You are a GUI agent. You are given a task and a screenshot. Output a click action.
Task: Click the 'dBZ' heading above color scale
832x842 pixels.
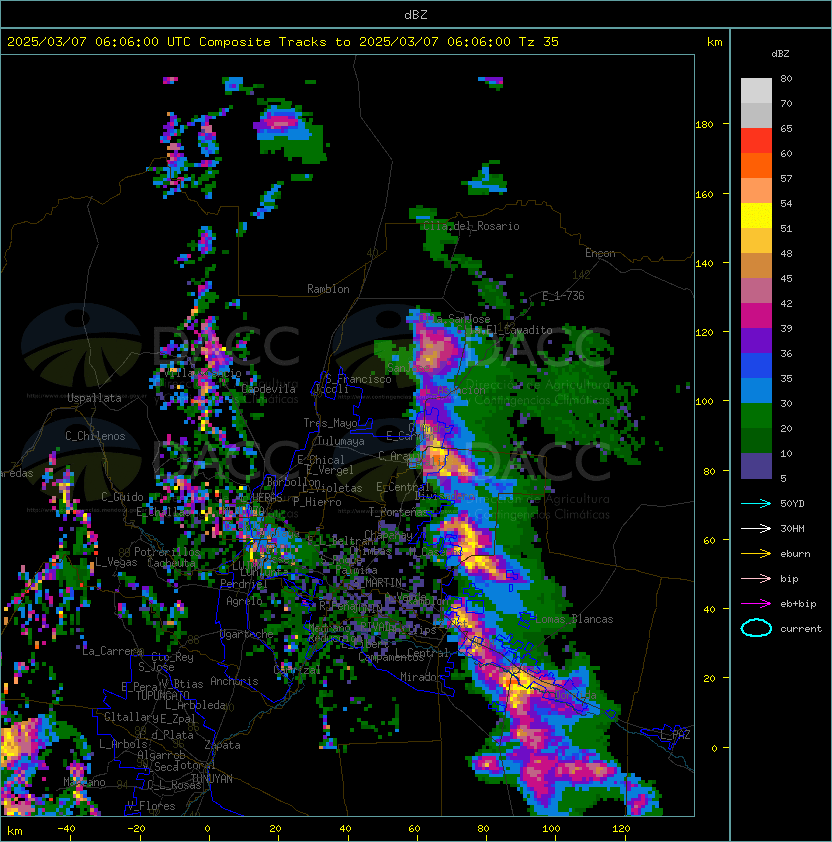click(x=780, y=54)
